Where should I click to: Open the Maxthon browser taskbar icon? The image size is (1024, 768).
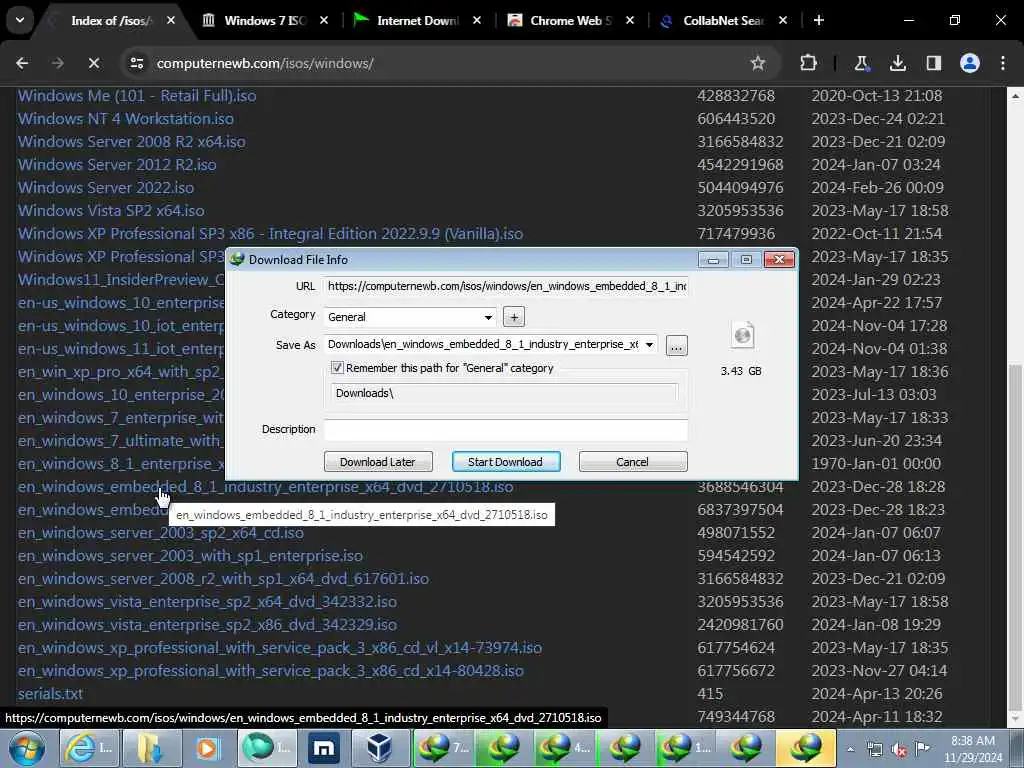click(x=323, y=748)
